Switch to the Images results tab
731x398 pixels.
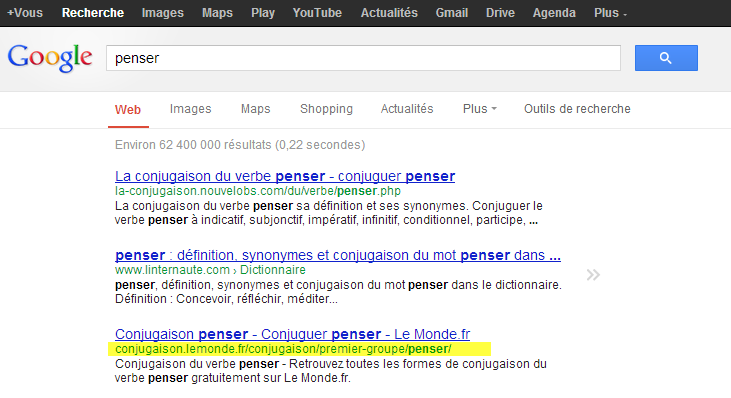(190, 109)
